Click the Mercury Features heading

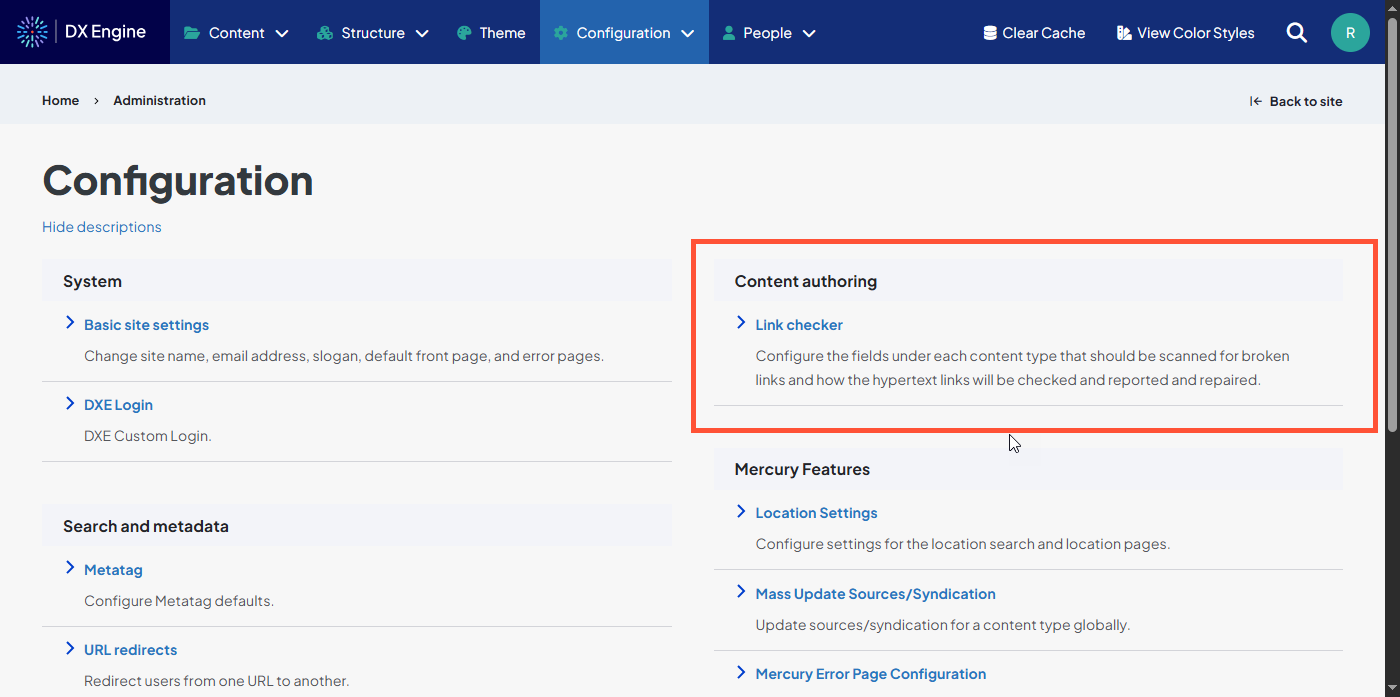[x=802, y=469]
